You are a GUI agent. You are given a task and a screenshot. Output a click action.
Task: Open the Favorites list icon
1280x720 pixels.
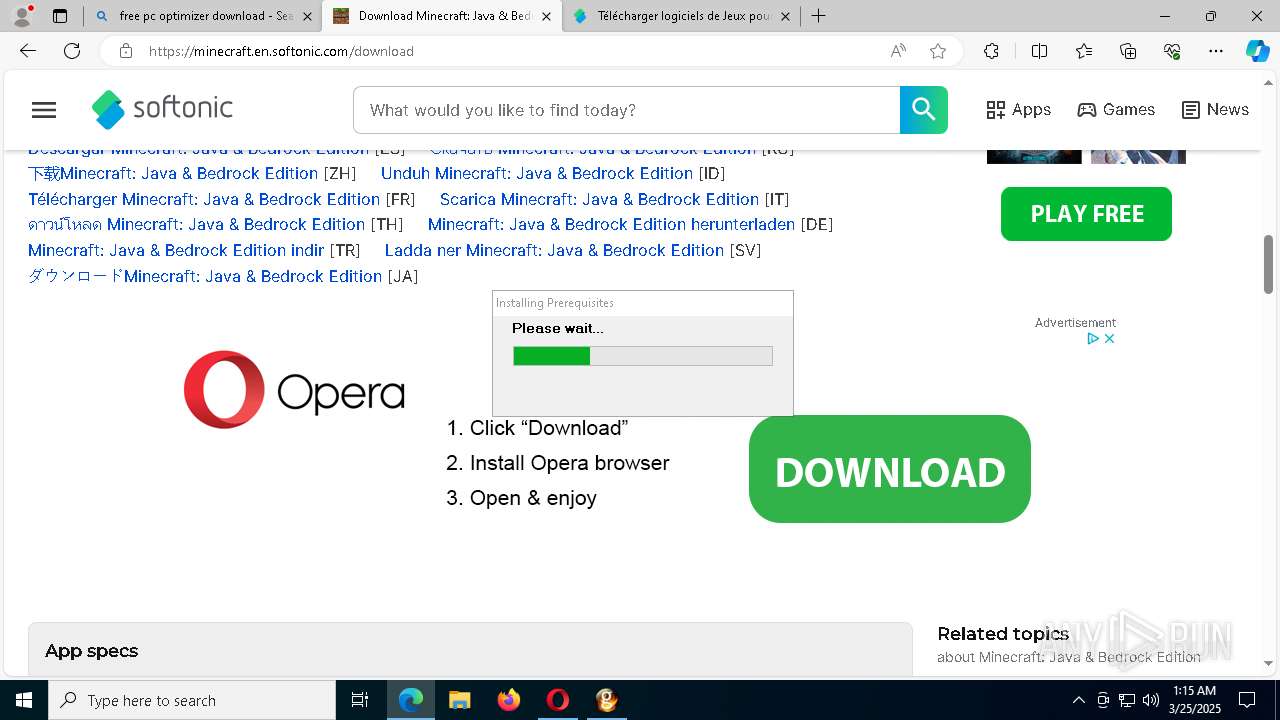point(1084,51)
